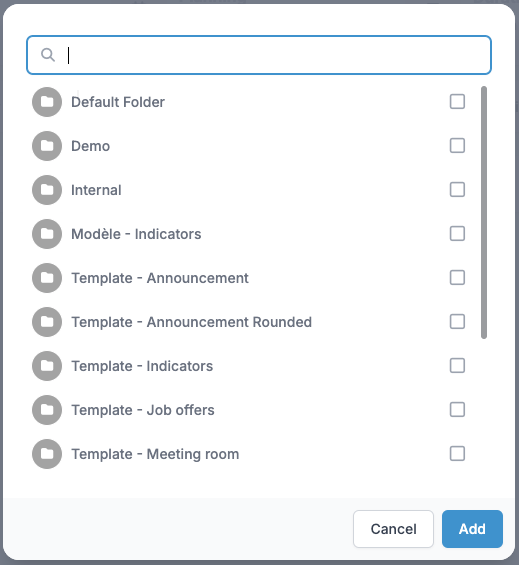Viewport: 519px width, 565px height.
Task: Check the Default Folder checkbox
Action: (457, 102)
